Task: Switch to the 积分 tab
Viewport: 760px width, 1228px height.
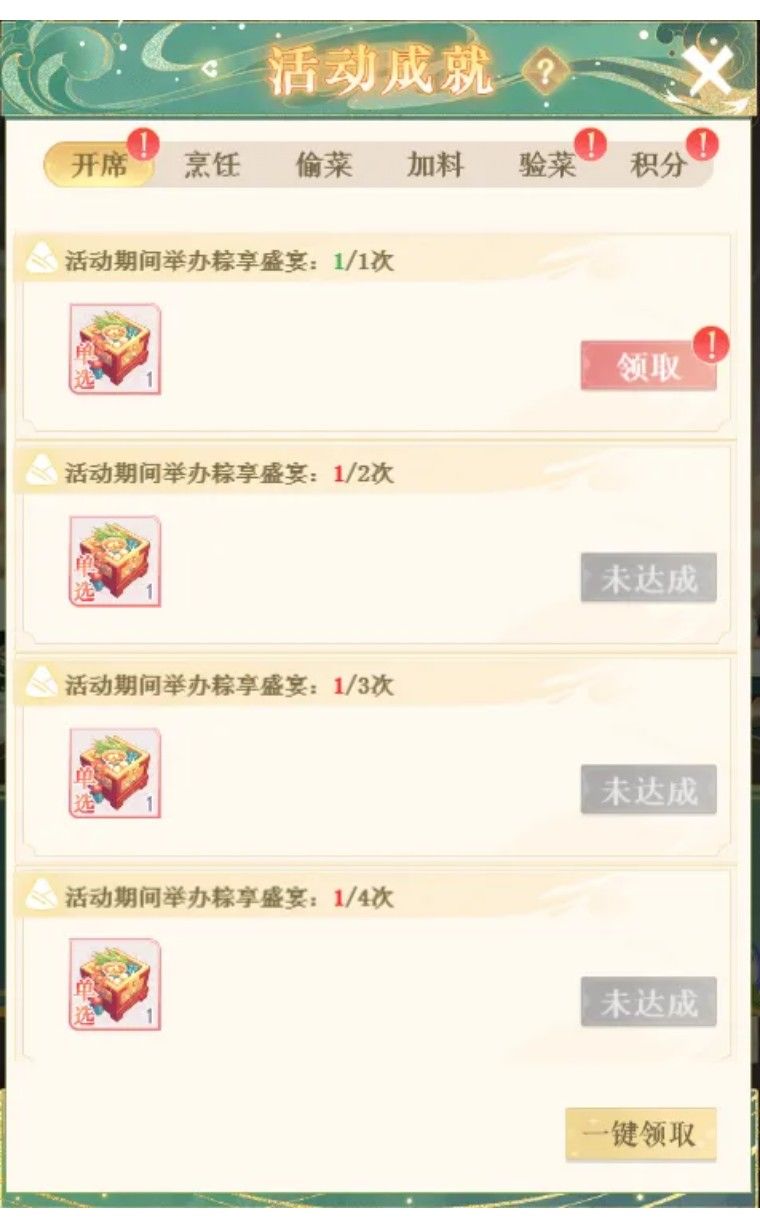Action: tap(659, 165)
